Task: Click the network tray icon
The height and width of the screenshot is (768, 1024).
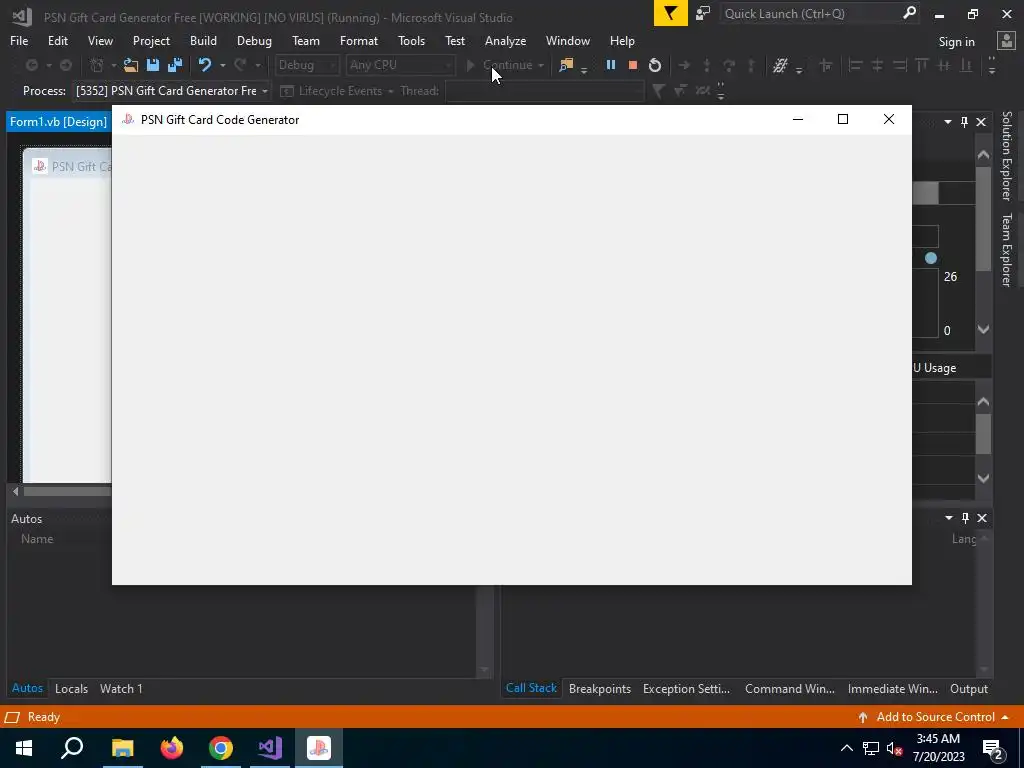Action: (871, 748)
